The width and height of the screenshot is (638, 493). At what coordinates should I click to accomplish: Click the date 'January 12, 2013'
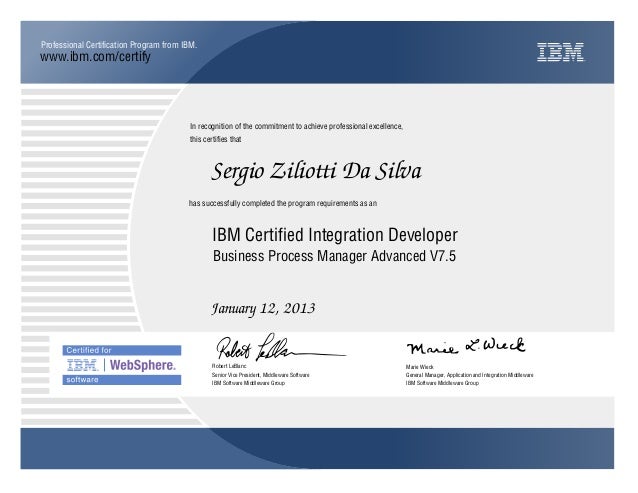pos(263,308)
